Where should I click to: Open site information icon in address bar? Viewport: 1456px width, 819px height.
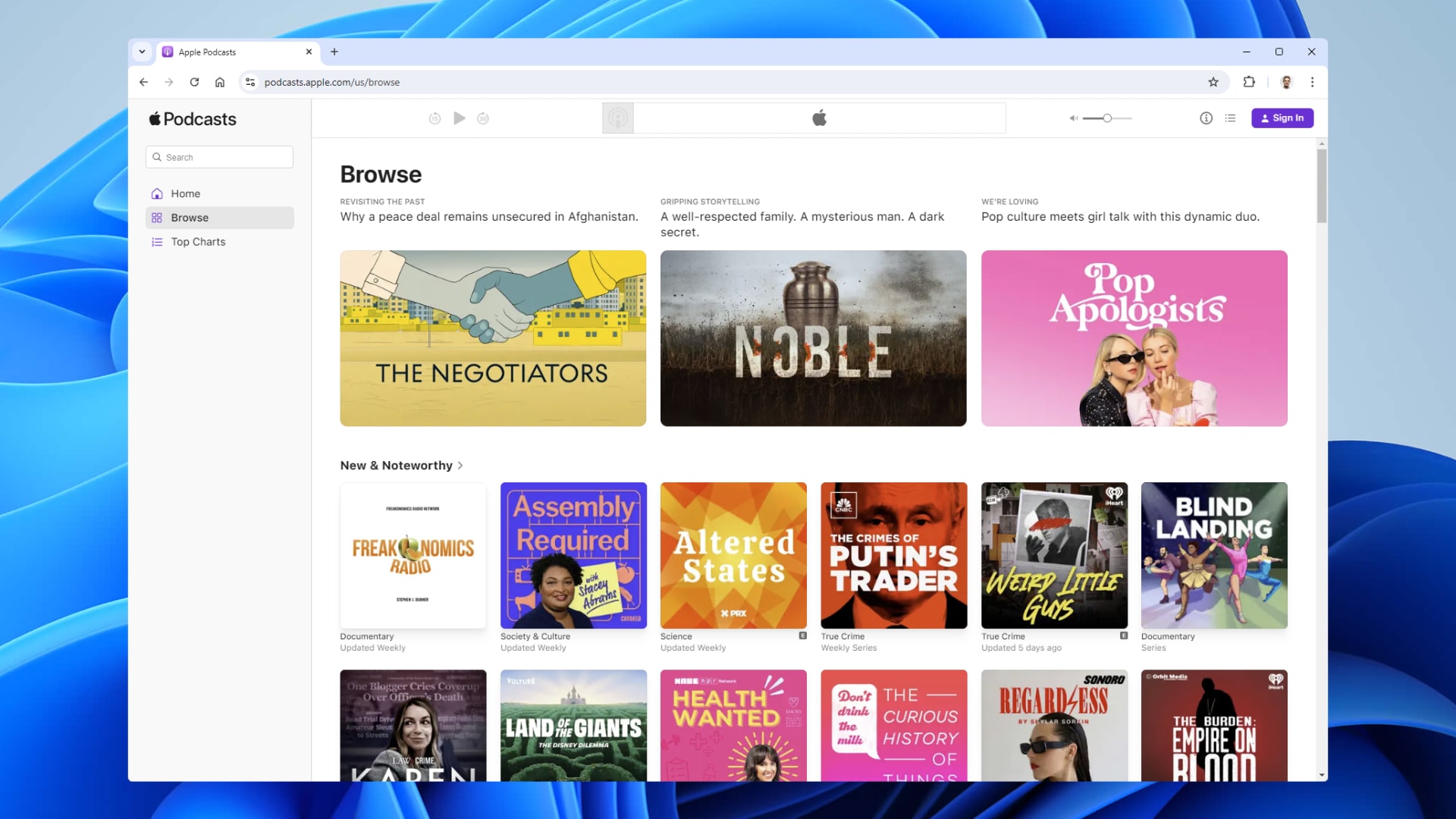pos(250,82)
